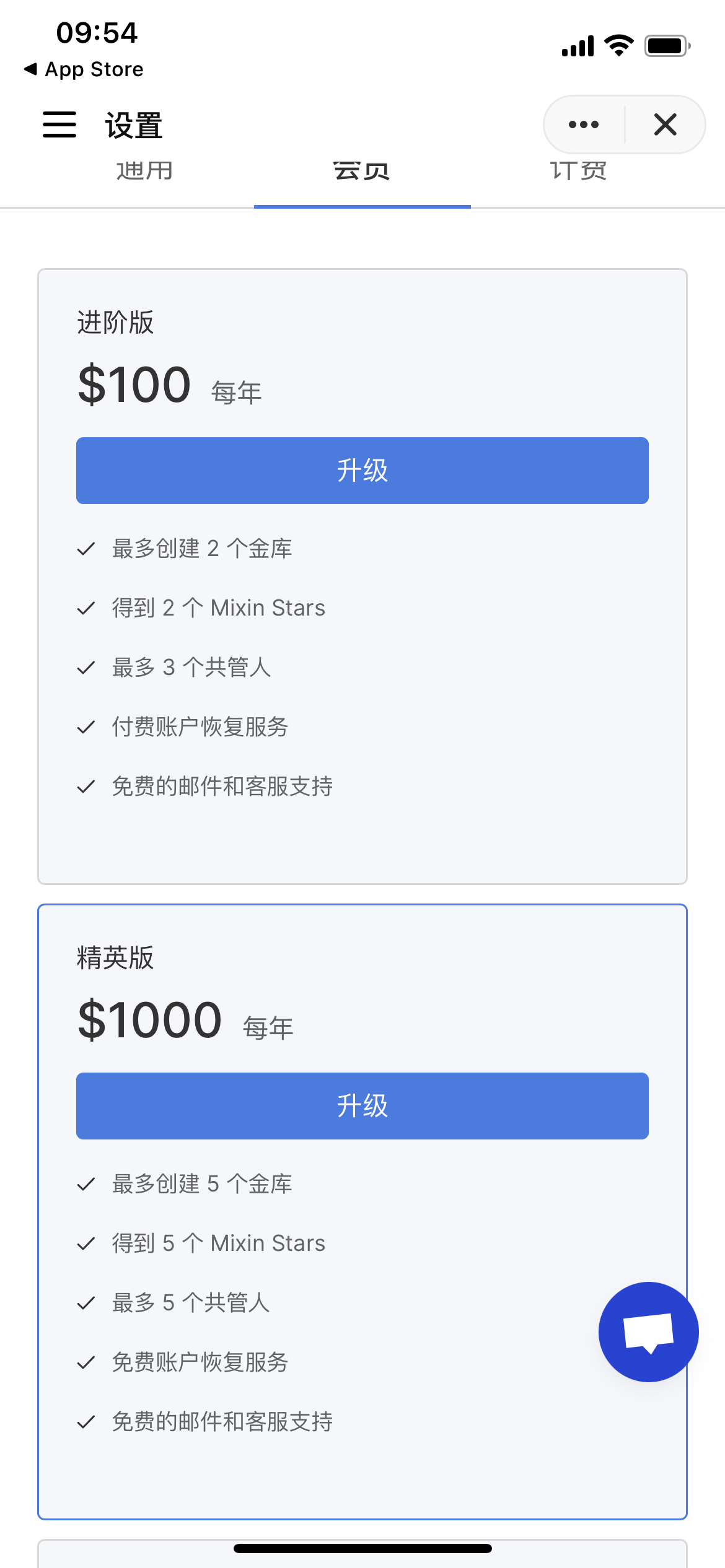
Task: Click the checkmark next to 付费账户恢复服务
Action: (86, 727)
